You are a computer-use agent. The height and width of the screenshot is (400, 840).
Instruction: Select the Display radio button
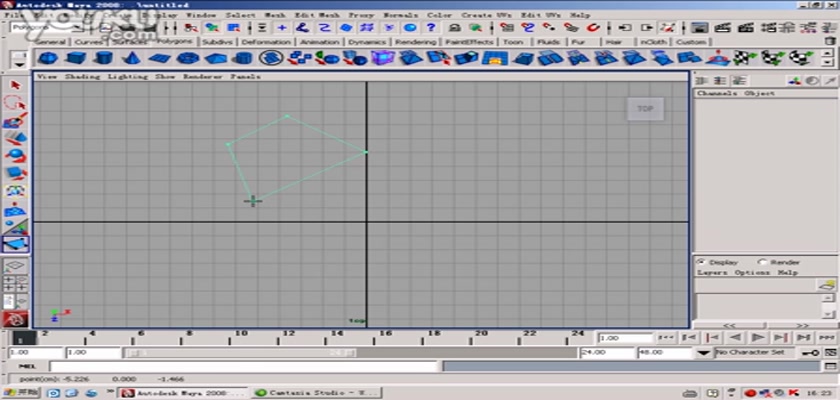(x=700, y=262)
